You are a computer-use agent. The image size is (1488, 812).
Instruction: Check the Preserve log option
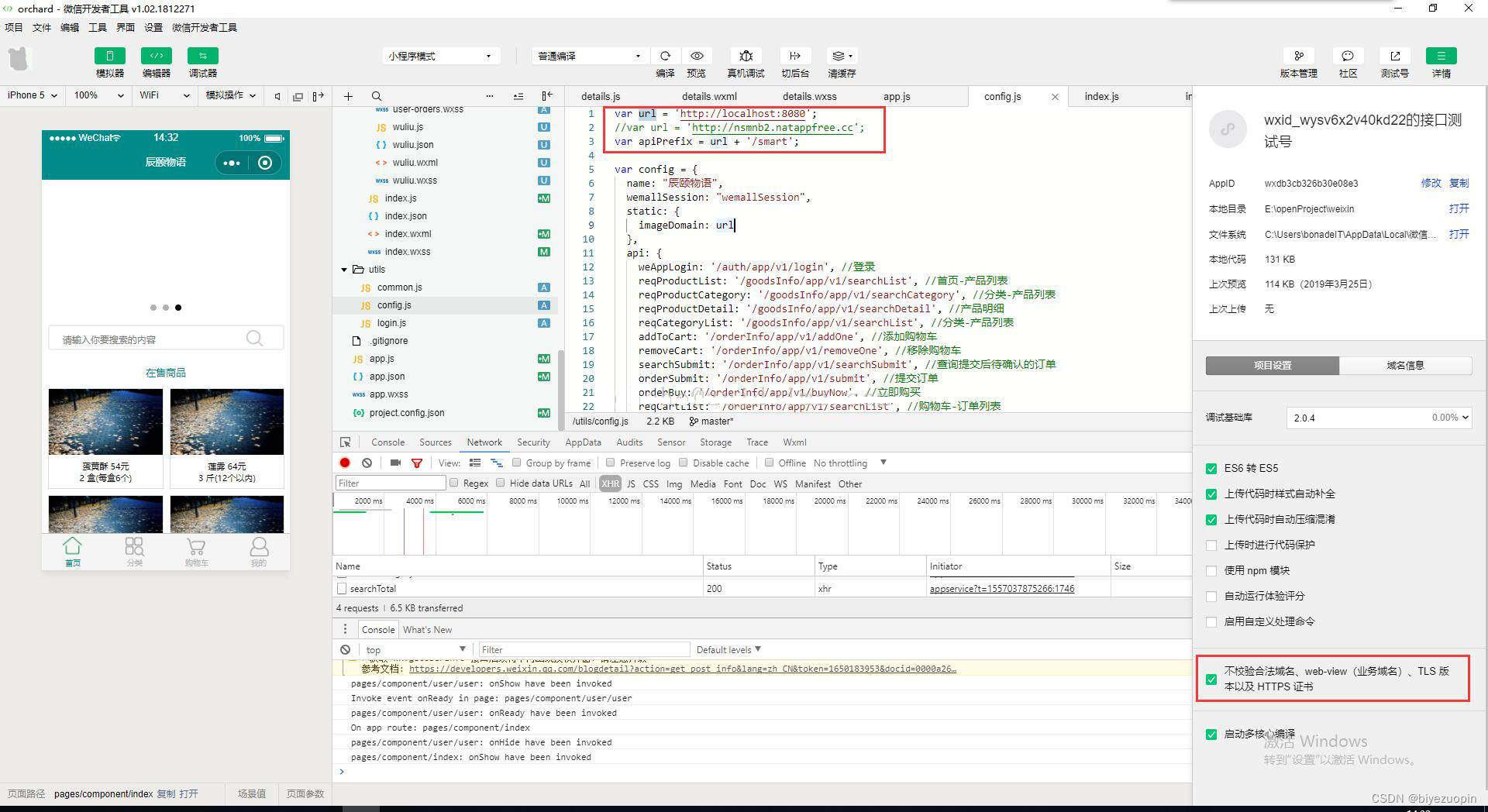coord(611,463)
